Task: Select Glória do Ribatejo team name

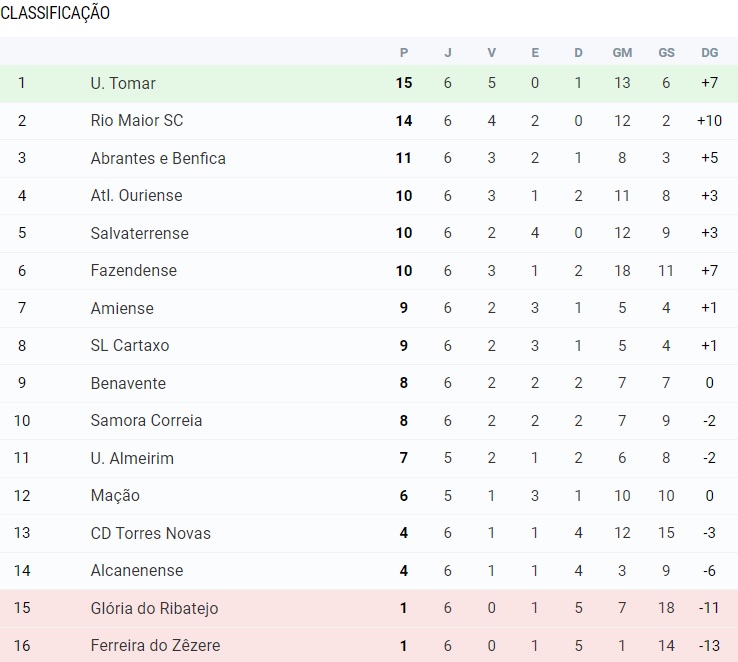Action: pos(154,608)
